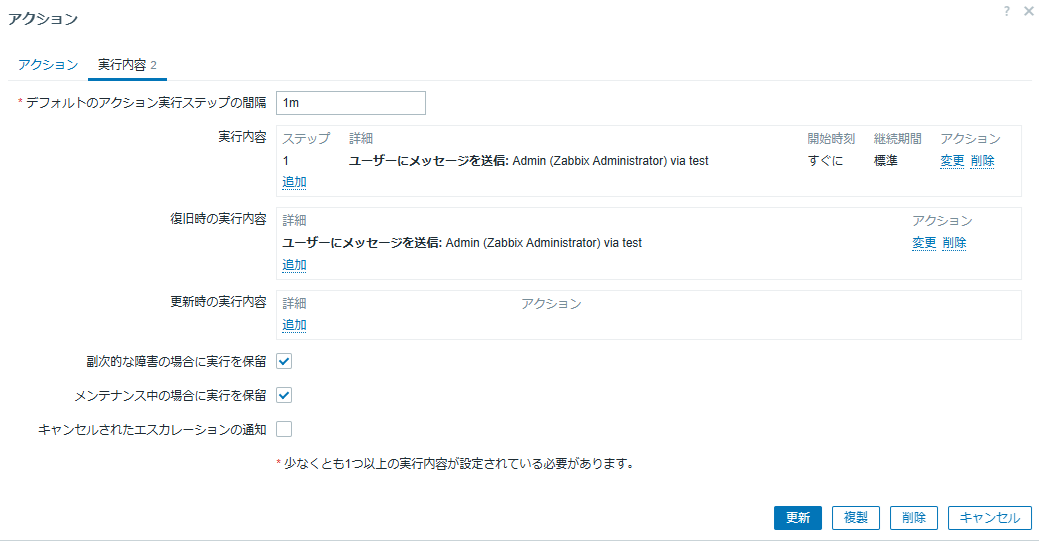Image resolution: width=1039 pixels, height=541 pixels.
Task: Enable キャンセルされたエスカレーションの通知 checkbox
Action: coord(284,430)
